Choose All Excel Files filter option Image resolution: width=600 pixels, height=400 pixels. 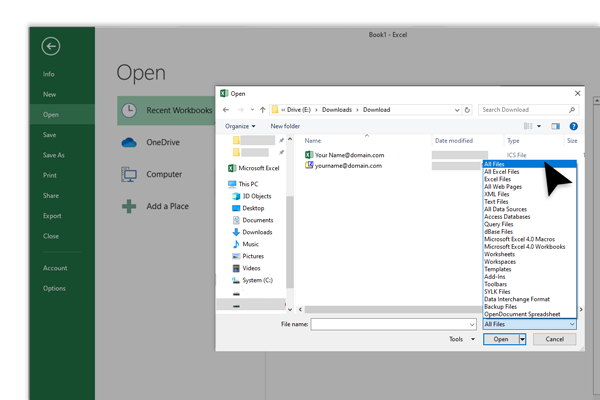click(x=502, y=171)
